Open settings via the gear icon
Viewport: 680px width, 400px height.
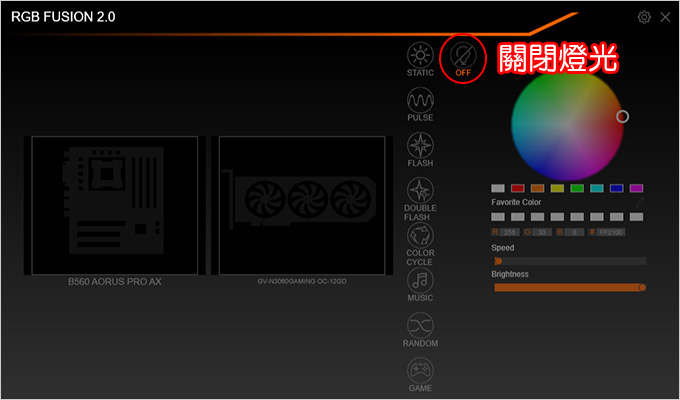(x=644, y=17)
